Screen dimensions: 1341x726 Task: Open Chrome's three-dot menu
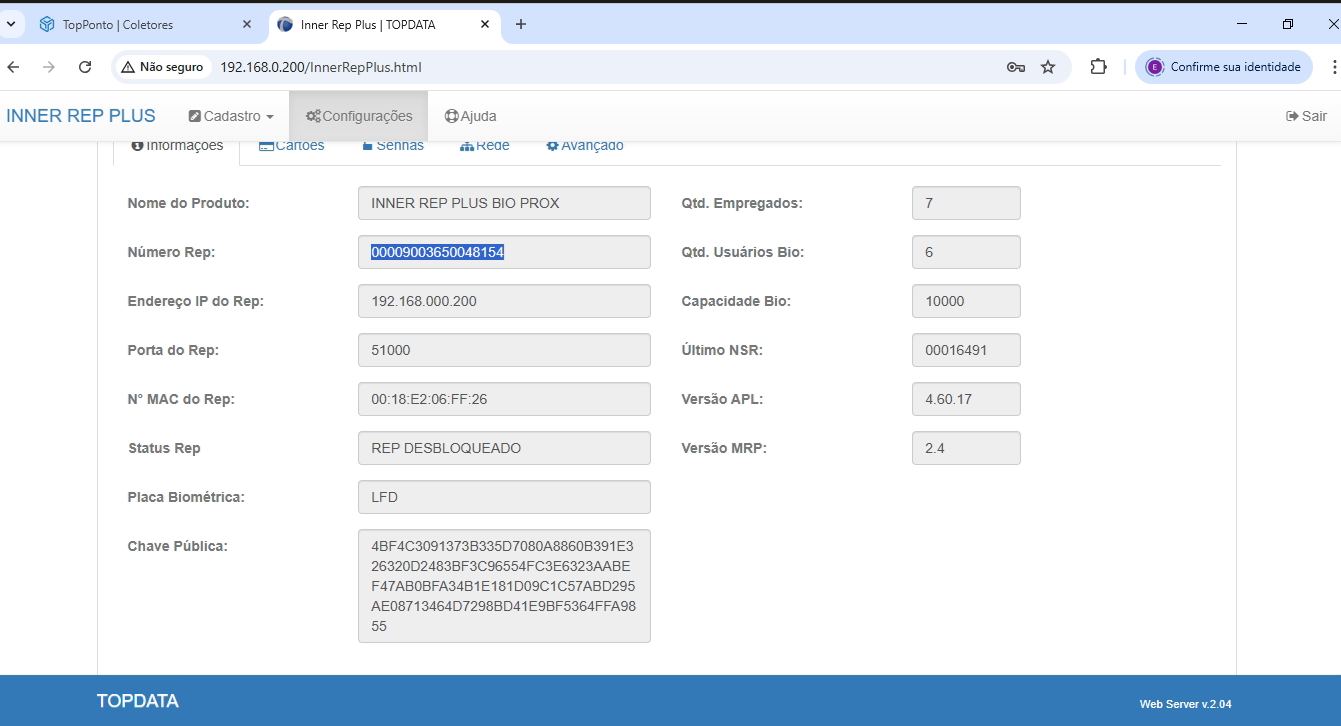pos(1334,67)
